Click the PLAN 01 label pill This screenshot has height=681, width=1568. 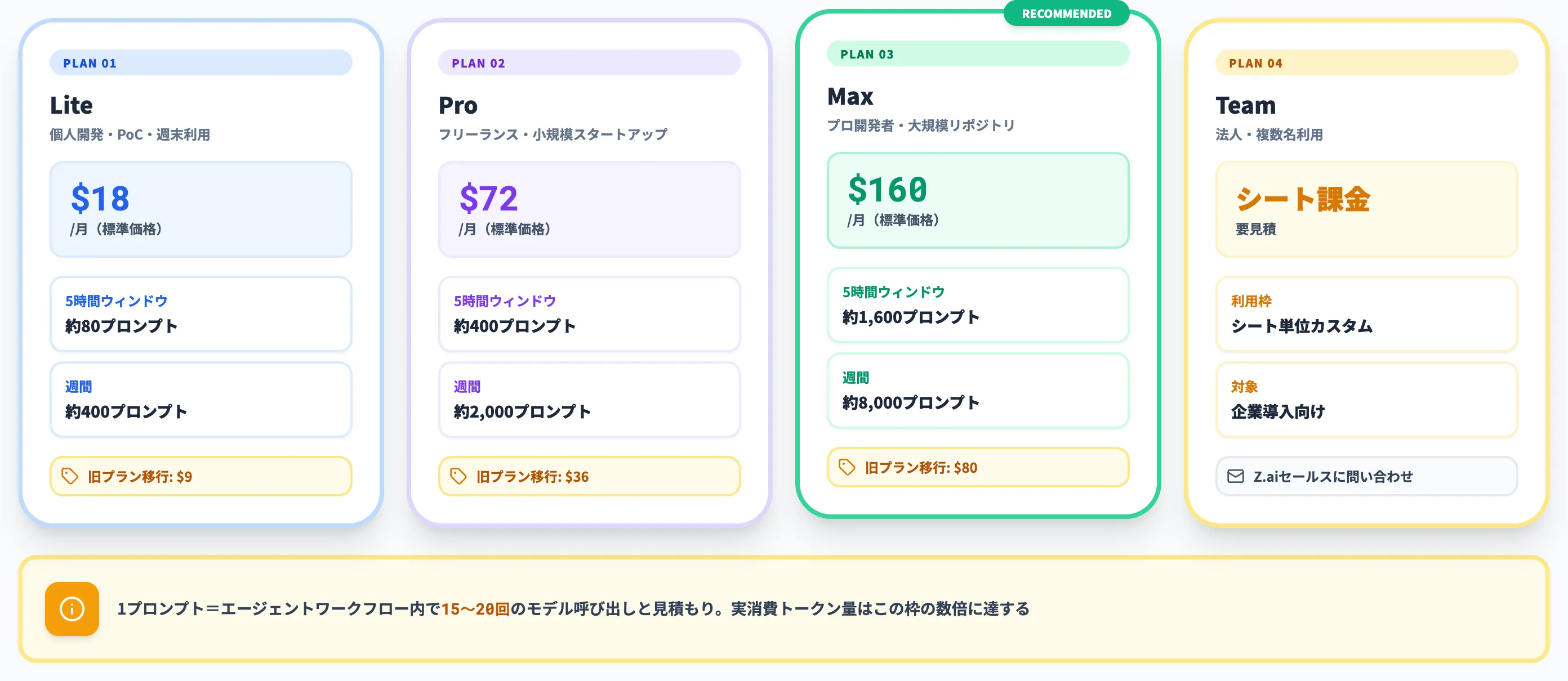[x=201, y=62]
